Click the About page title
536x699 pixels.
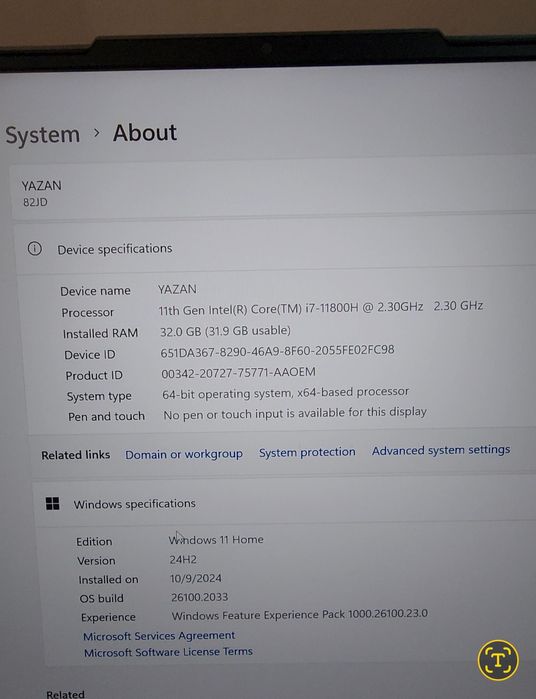click(144, 133)
